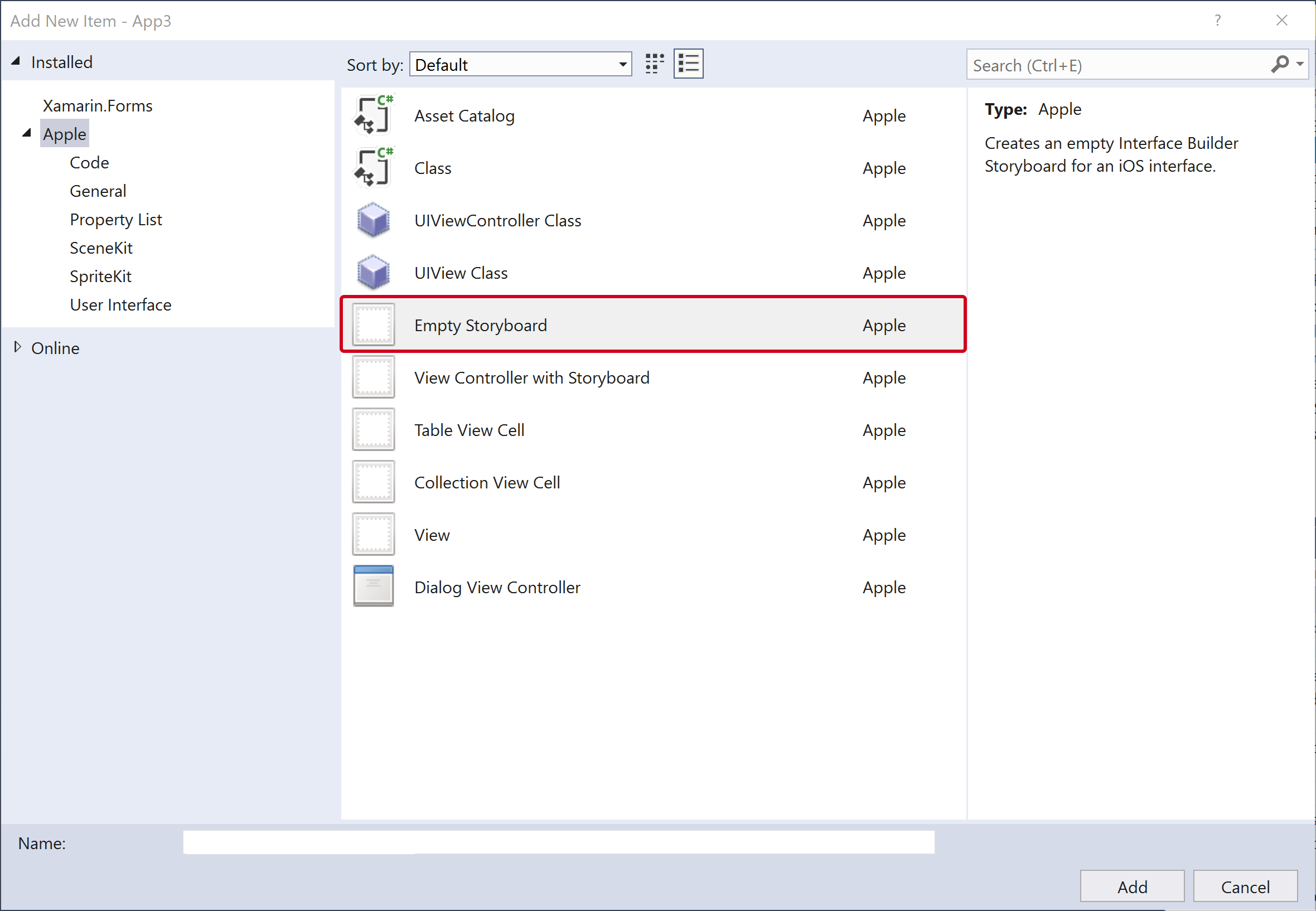Click the View Controller with Storyboard icon

[x=376, y=377]
